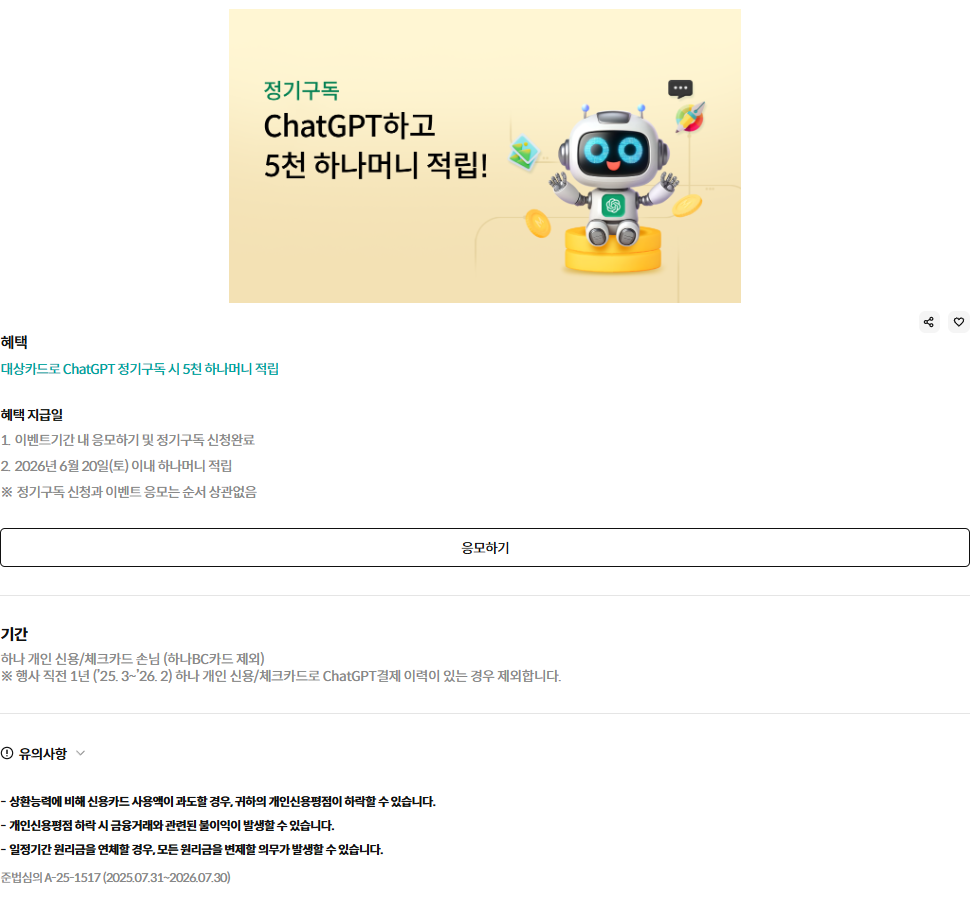The height and width of the screenshot is (907, 973).
Task: Click the dark speech bubble icon in banner
Action: [680, 89]
